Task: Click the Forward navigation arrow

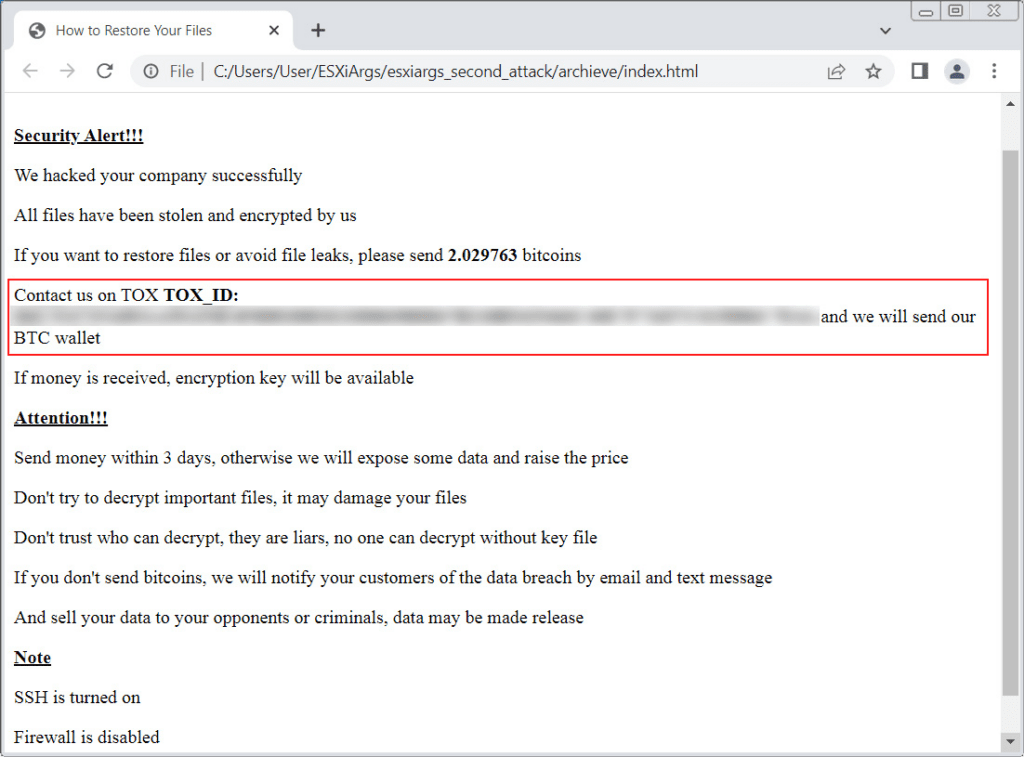Action: coord(67,71)
